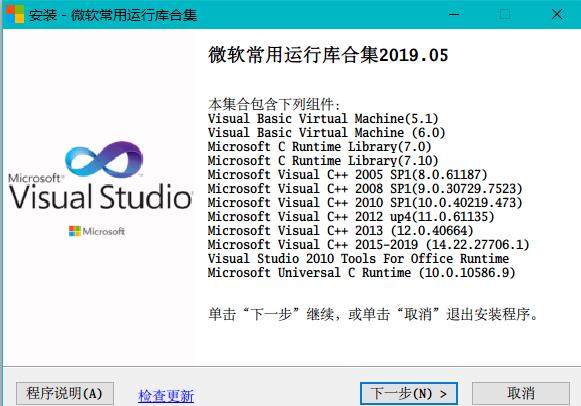The height and width of the screenshot is (406, 581).
Task: Click the Visual Studio infinity logo
Action: point(104,160)
